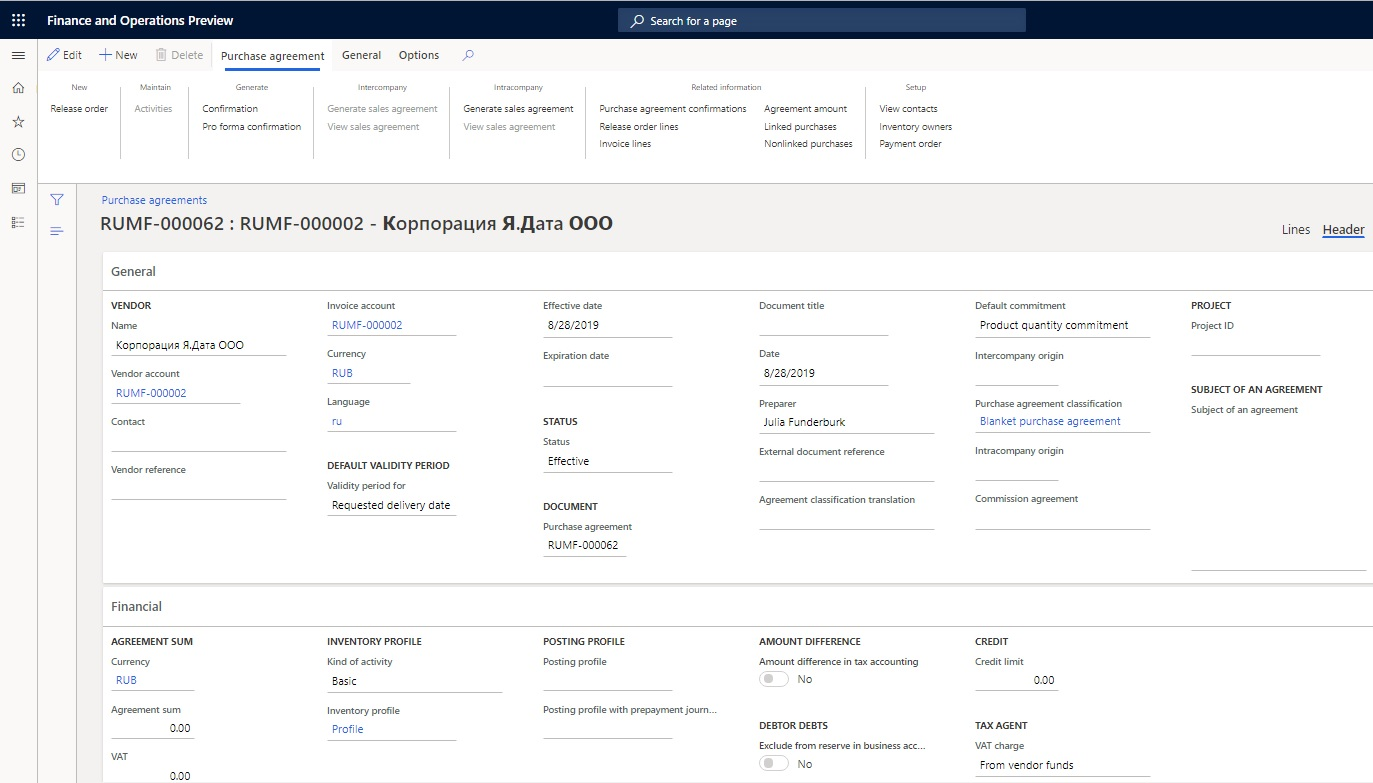This screenshot has height=783, width=1373.
Task: Open Invoice lines related information
Action: point(625,144)
